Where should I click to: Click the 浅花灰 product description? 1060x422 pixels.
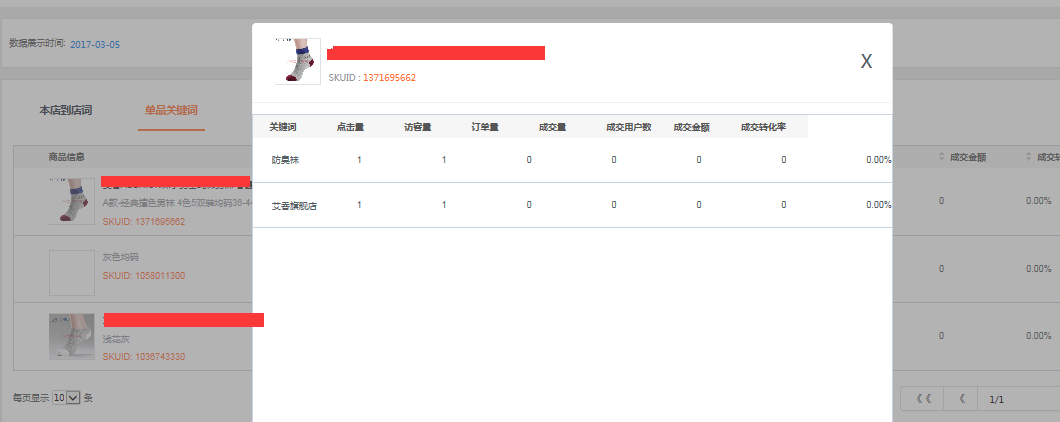point(116,339)
